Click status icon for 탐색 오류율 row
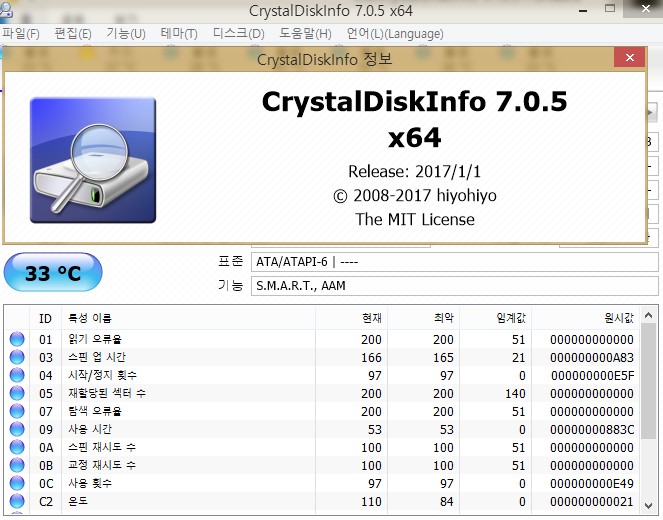Screen dimensions: 663x520 point(17,411)
